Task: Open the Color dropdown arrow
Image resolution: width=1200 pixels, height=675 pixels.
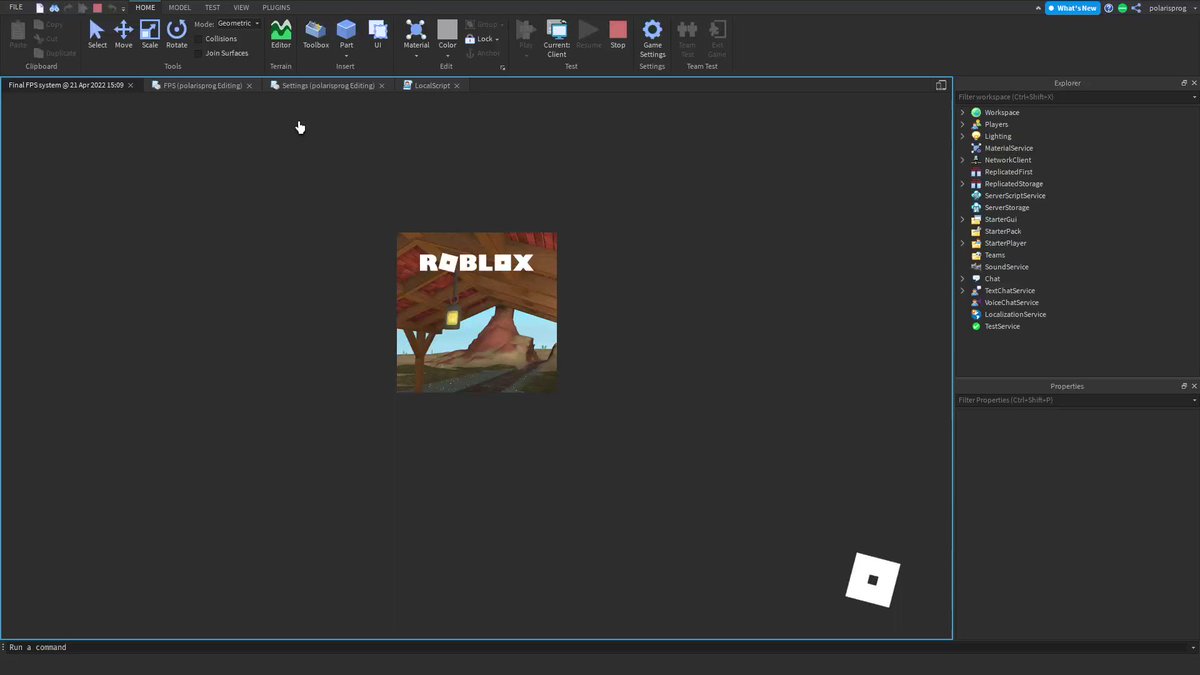Action: click(447, 56)
